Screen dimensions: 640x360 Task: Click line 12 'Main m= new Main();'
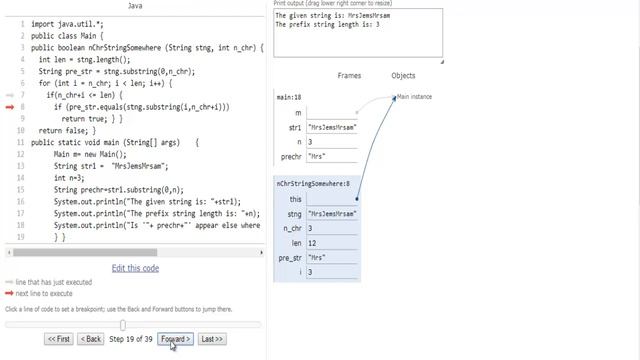pos(90,154)
